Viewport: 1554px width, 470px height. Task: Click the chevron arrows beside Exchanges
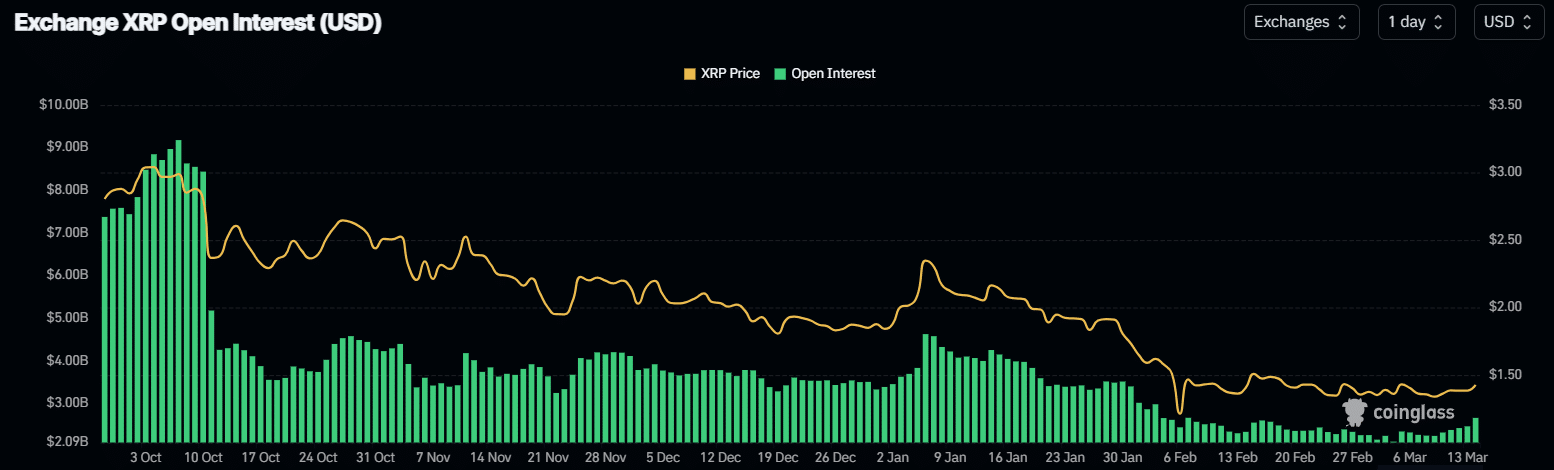coord(1342,22)
